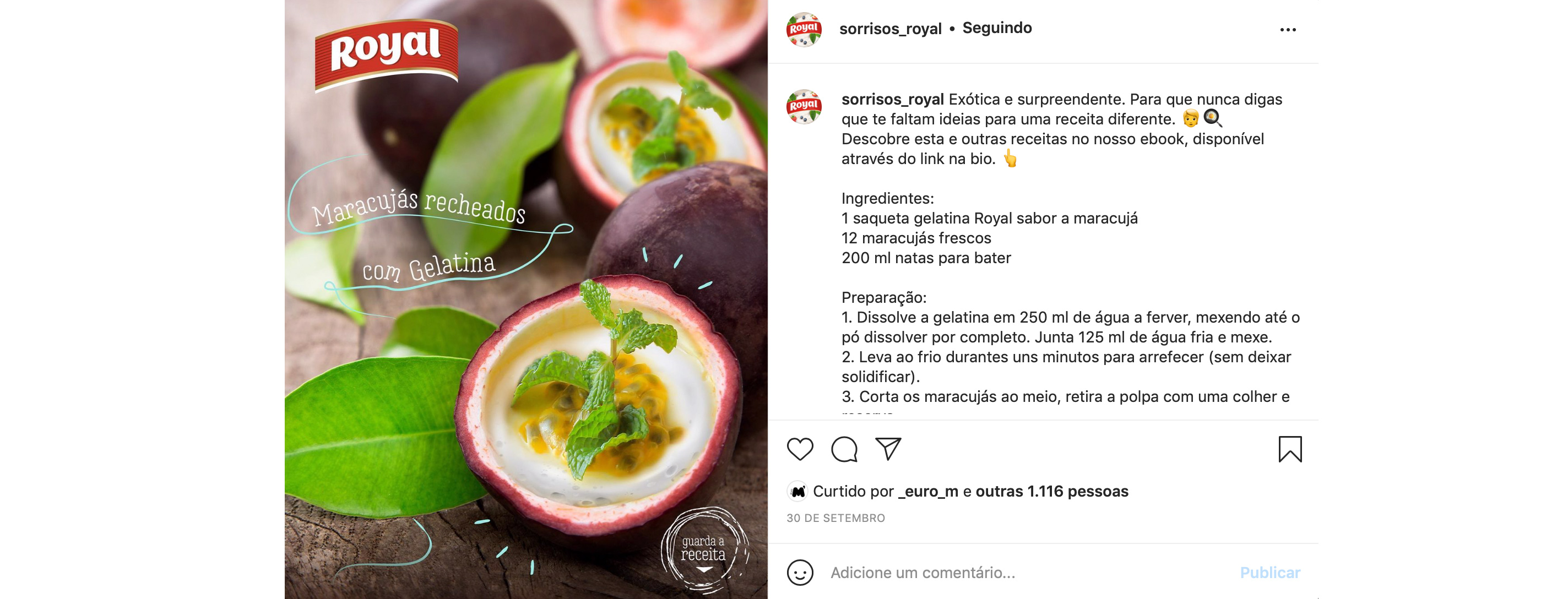Click the sorrisos_royal avatar in the header
Viewport: 1568px width, 599px height.
click(804, 29)
